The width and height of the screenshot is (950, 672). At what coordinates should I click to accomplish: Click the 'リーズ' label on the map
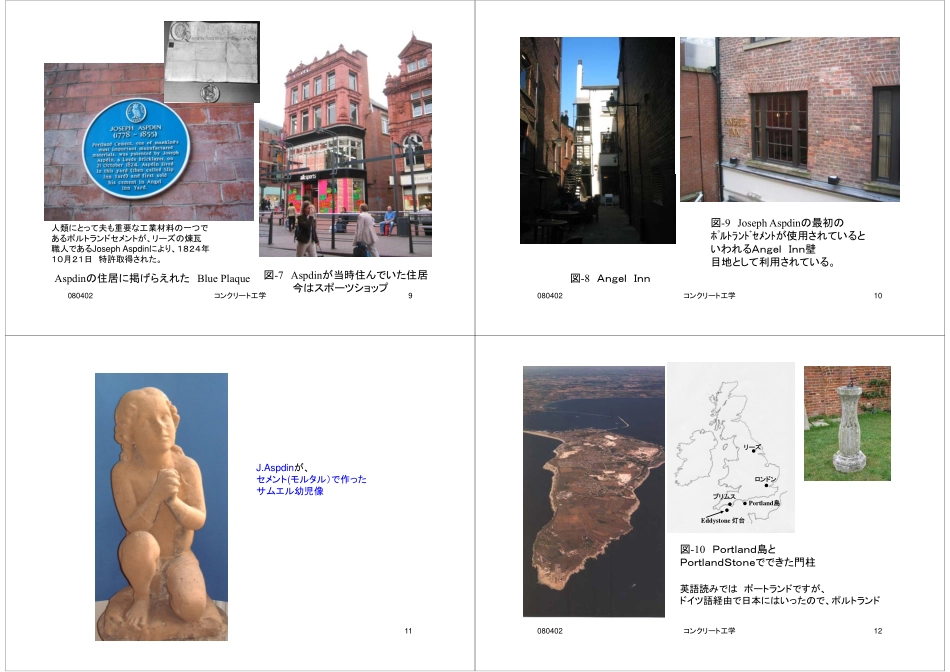[751, 447]
